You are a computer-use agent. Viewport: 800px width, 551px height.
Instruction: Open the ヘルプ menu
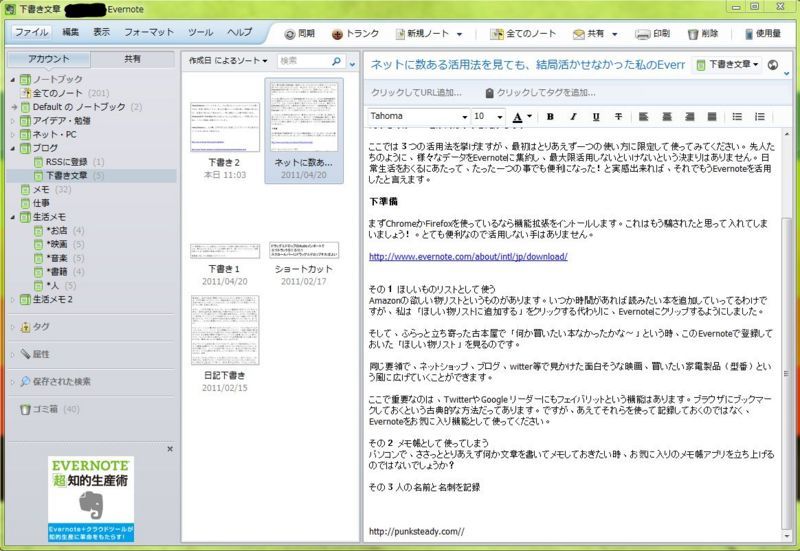pyautogui.click(x=239, y=32)
